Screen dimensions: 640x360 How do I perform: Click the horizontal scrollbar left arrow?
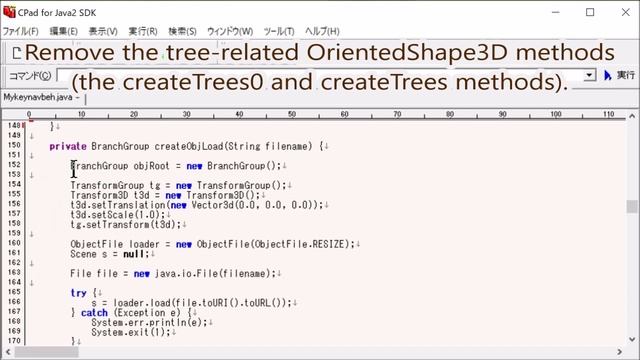click(x=7, y=352)
